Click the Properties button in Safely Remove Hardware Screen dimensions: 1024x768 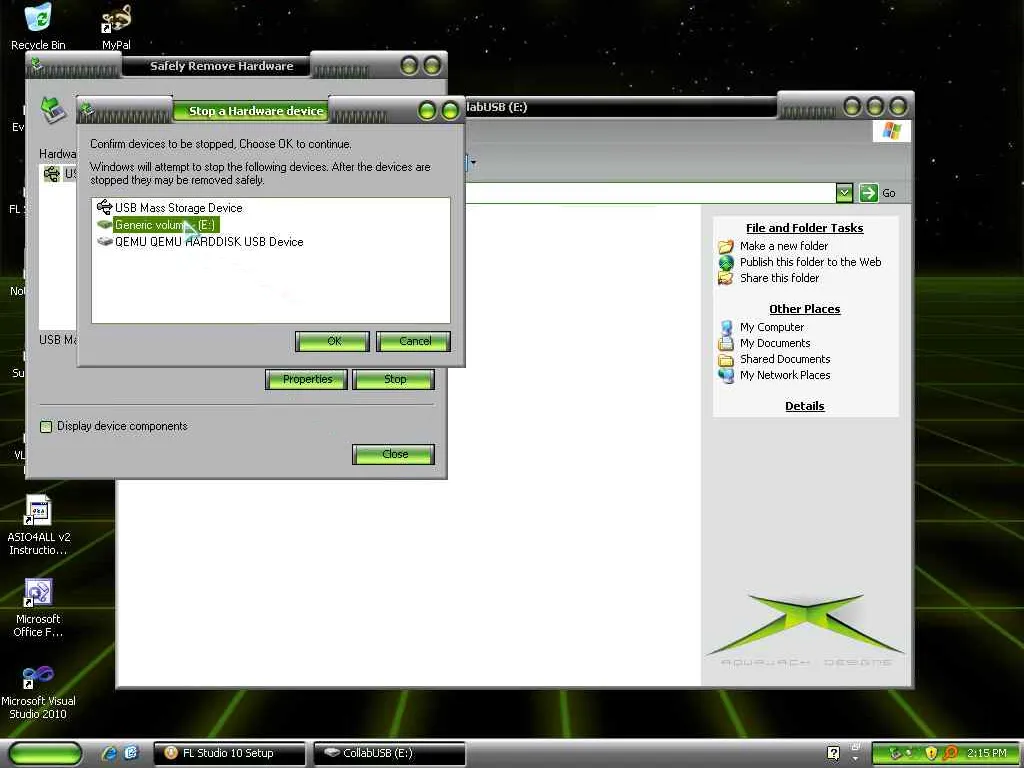pyautogui.click(x=307, y=379)
